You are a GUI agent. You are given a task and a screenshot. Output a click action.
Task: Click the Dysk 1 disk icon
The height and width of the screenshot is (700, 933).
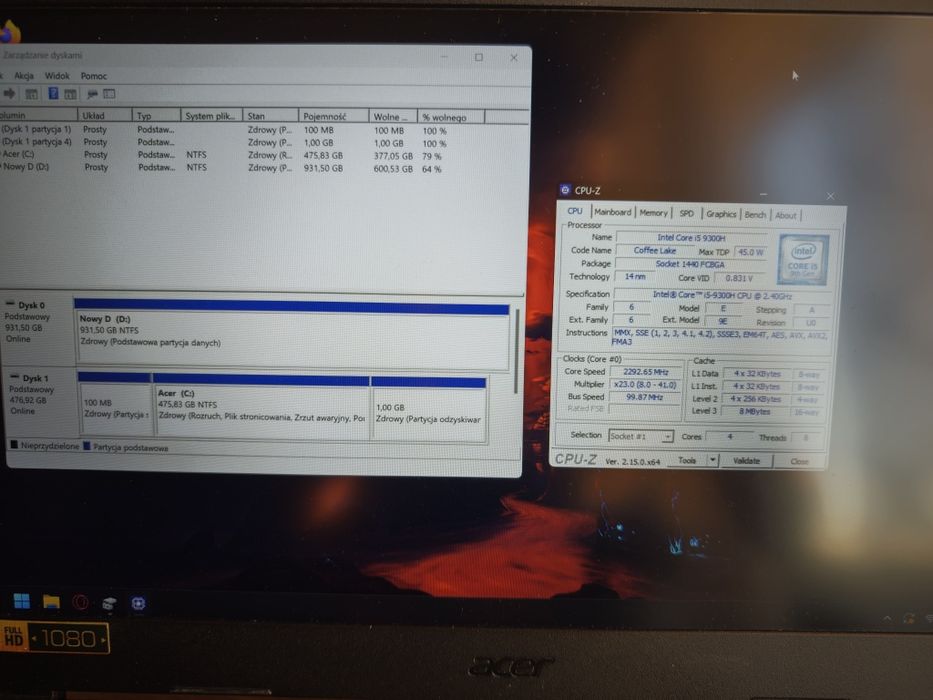click(14, 377)
